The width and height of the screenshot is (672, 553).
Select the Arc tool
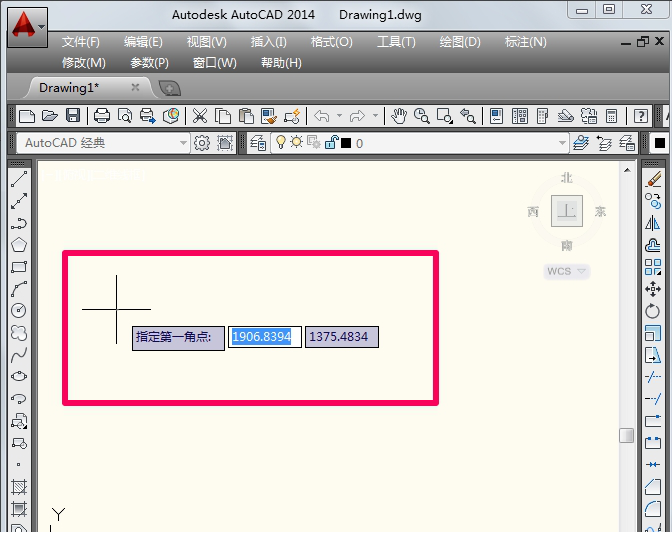click(x=19, y=289)
